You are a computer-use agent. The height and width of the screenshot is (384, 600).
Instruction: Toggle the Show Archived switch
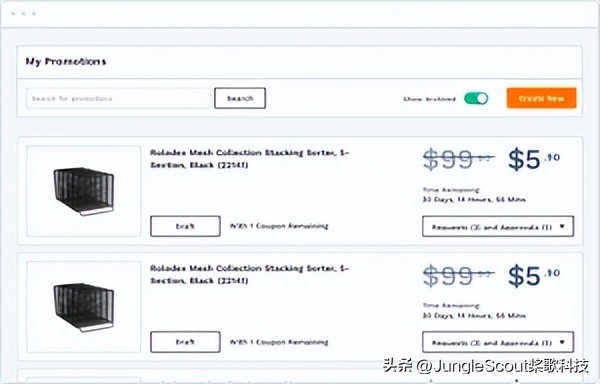point(476,99)
